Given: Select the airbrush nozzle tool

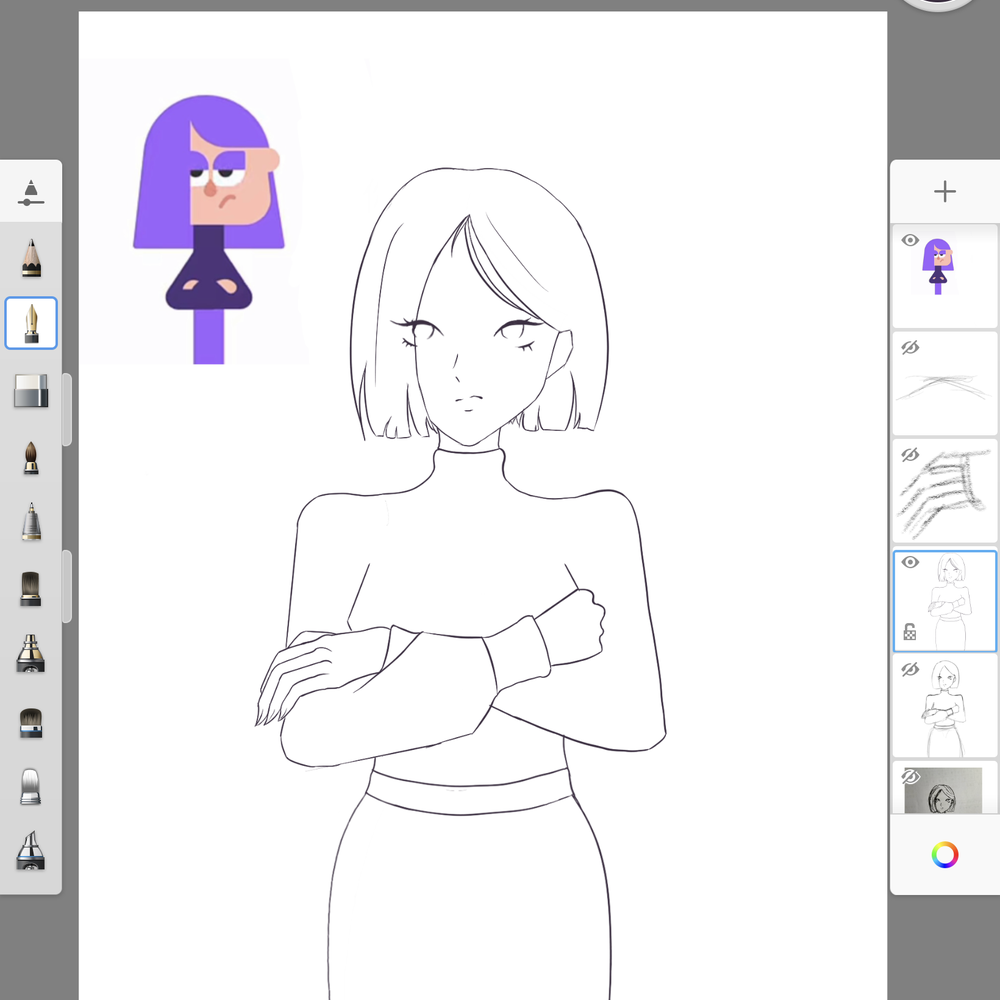Looking at the screenshot, I should (31, 654).
